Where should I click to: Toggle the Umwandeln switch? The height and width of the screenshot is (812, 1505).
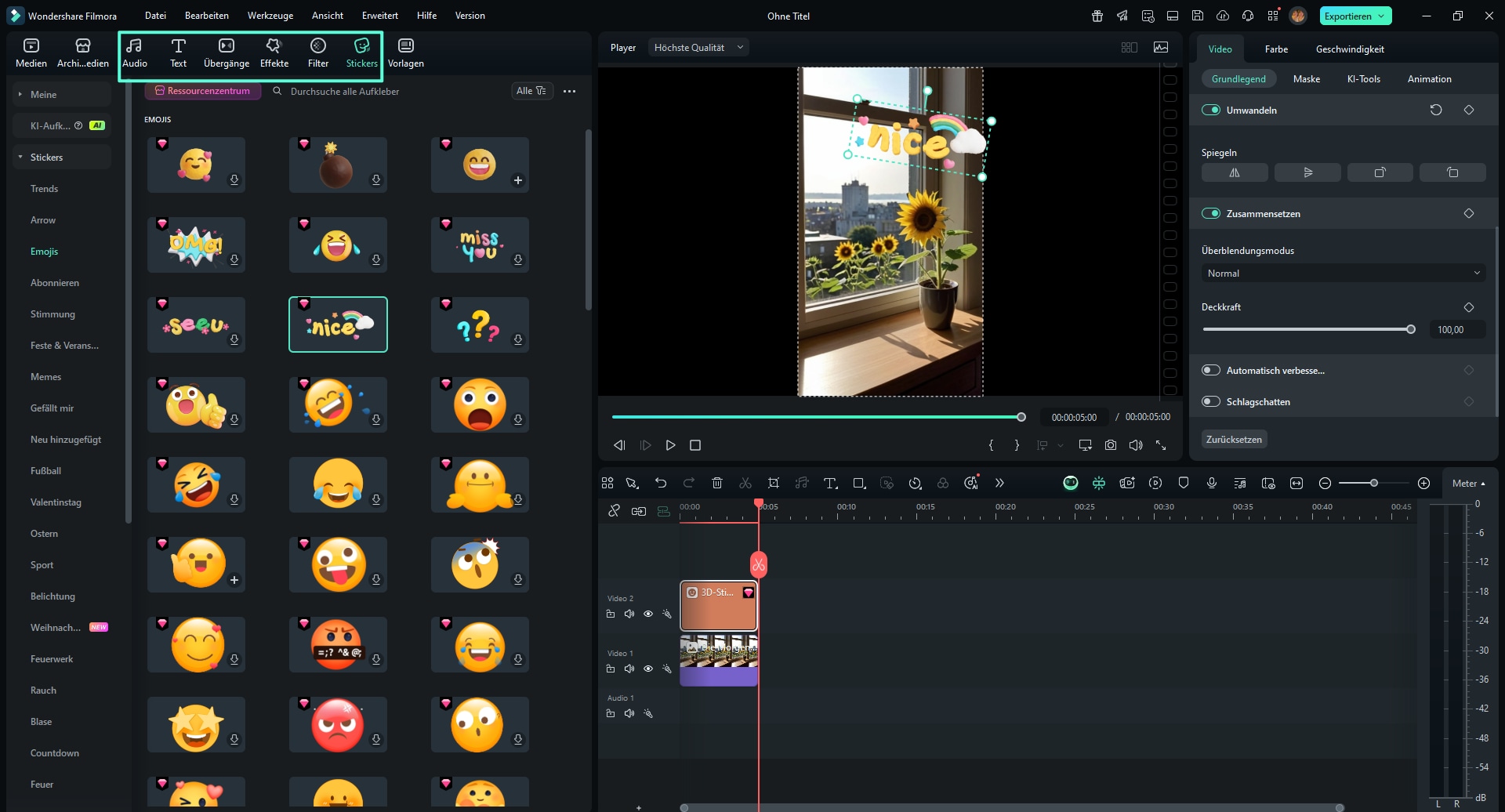point(1211,110)
